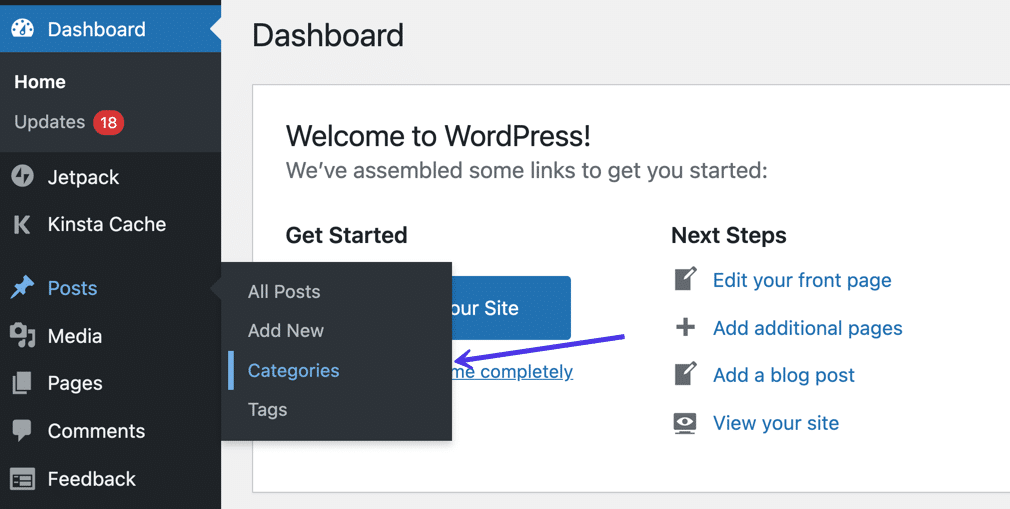Open Categories in the Posts submenu
Screen dimensions: 1010x509
coord(293,370)
